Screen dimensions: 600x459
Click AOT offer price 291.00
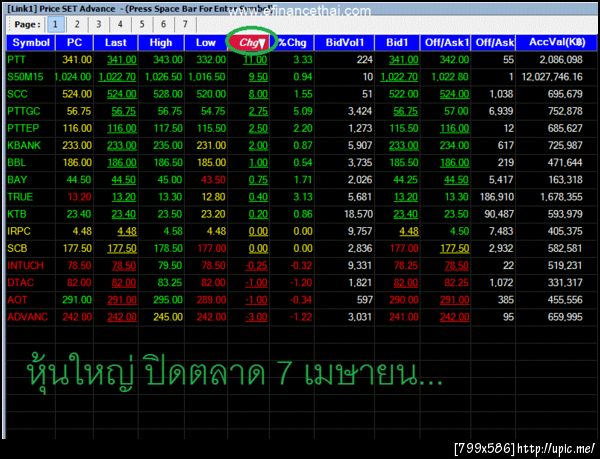tap(454, 299)
